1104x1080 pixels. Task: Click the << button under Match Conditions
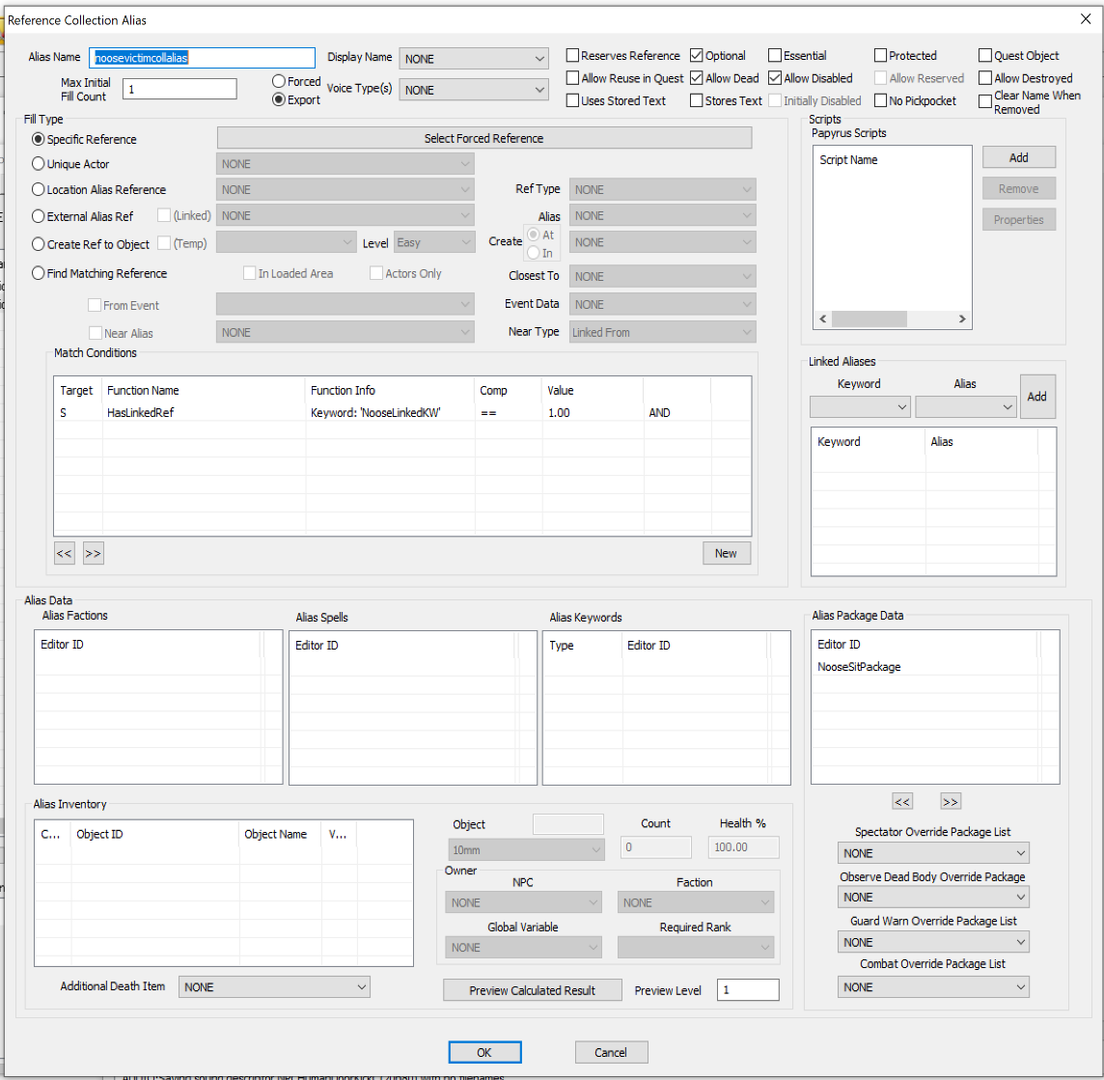click(64, 553)
